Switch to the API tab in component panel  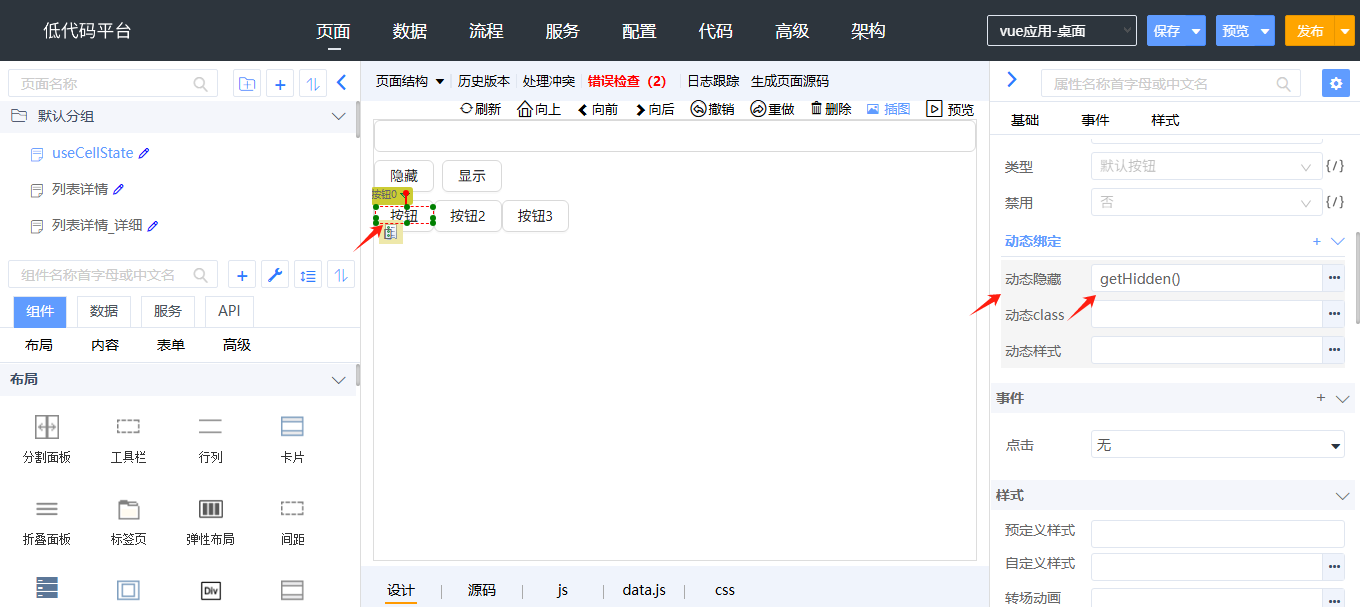pyautogui.click(x=229, y=311)
